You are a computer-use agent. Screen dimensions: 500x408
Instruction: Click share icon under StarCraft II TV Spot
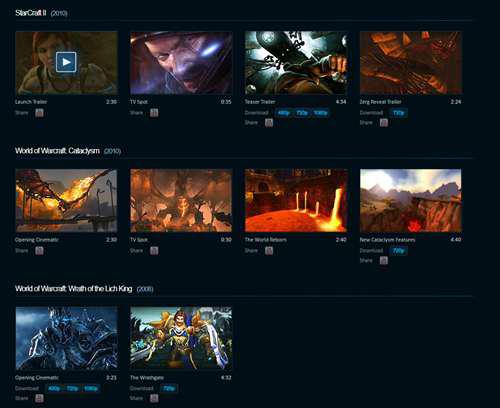click(x=154, y=113)
